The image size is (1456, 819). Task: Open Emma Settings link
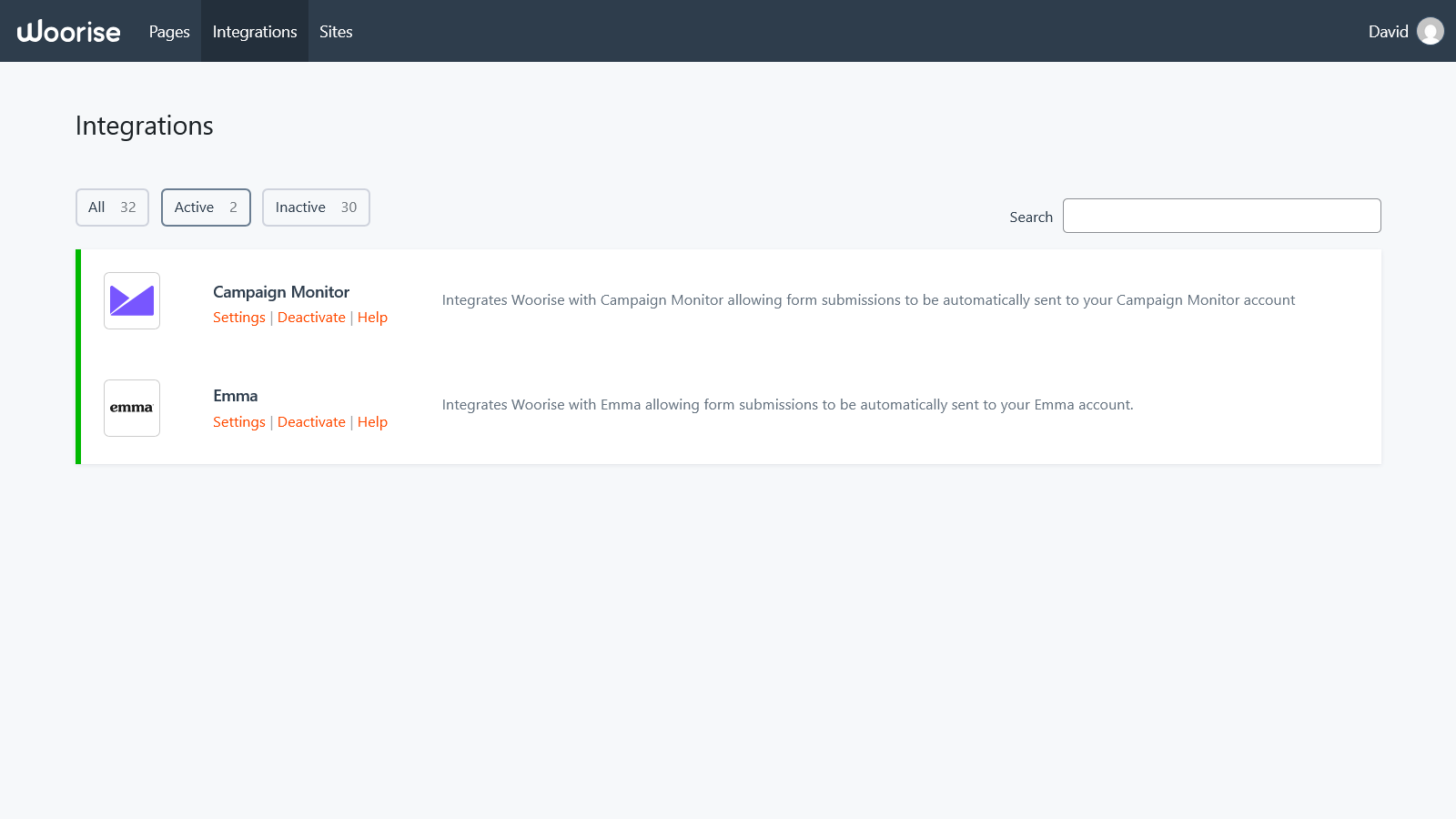(239, 422)
